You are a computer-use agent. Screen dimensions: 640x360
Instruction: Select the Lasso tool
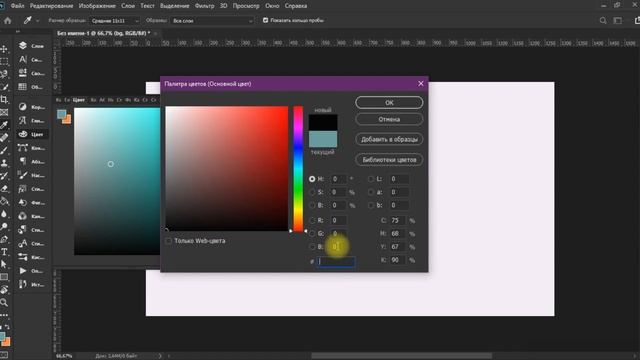[x=4, y=74]
